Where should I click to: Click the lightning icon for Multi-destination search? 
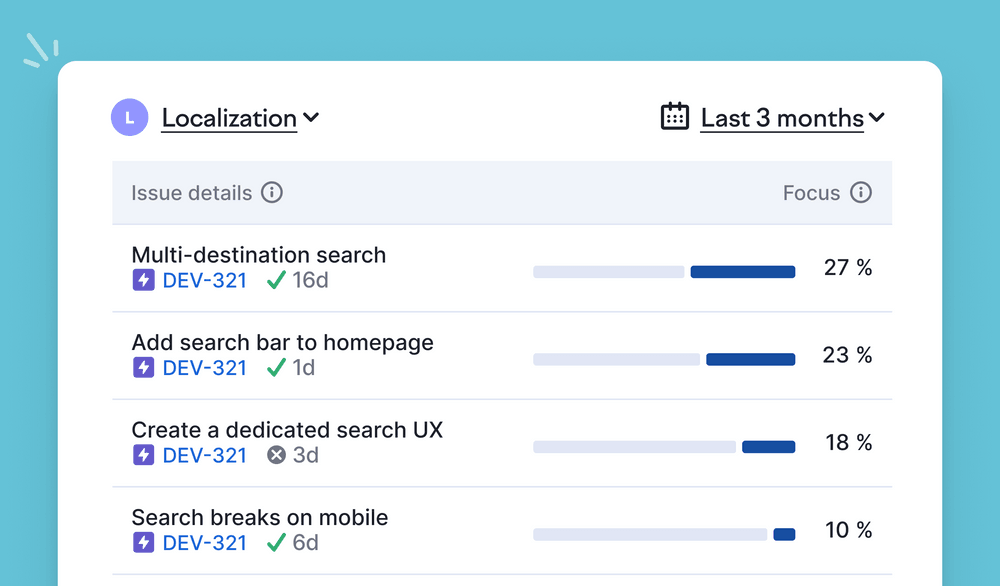(x=144, y=281)
